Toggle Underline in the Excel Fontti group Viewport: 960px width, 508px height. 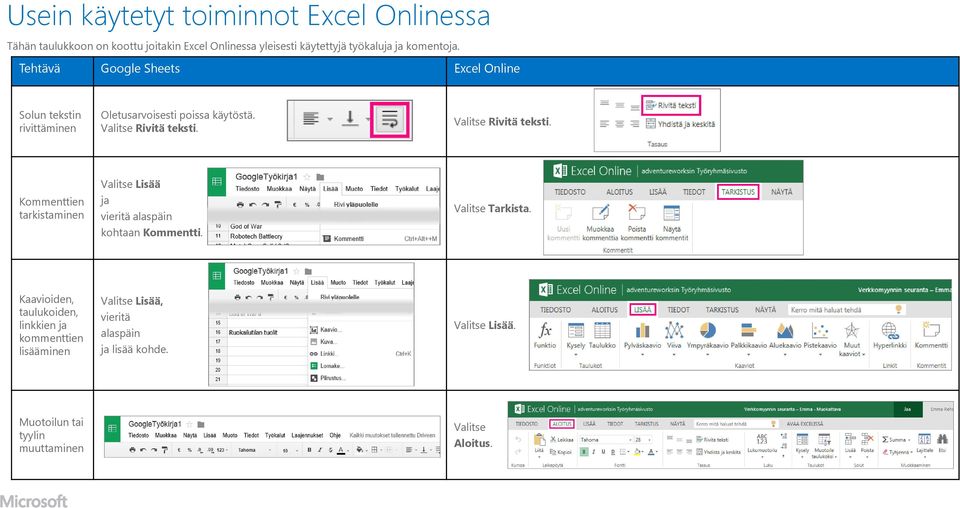(603, 452)
